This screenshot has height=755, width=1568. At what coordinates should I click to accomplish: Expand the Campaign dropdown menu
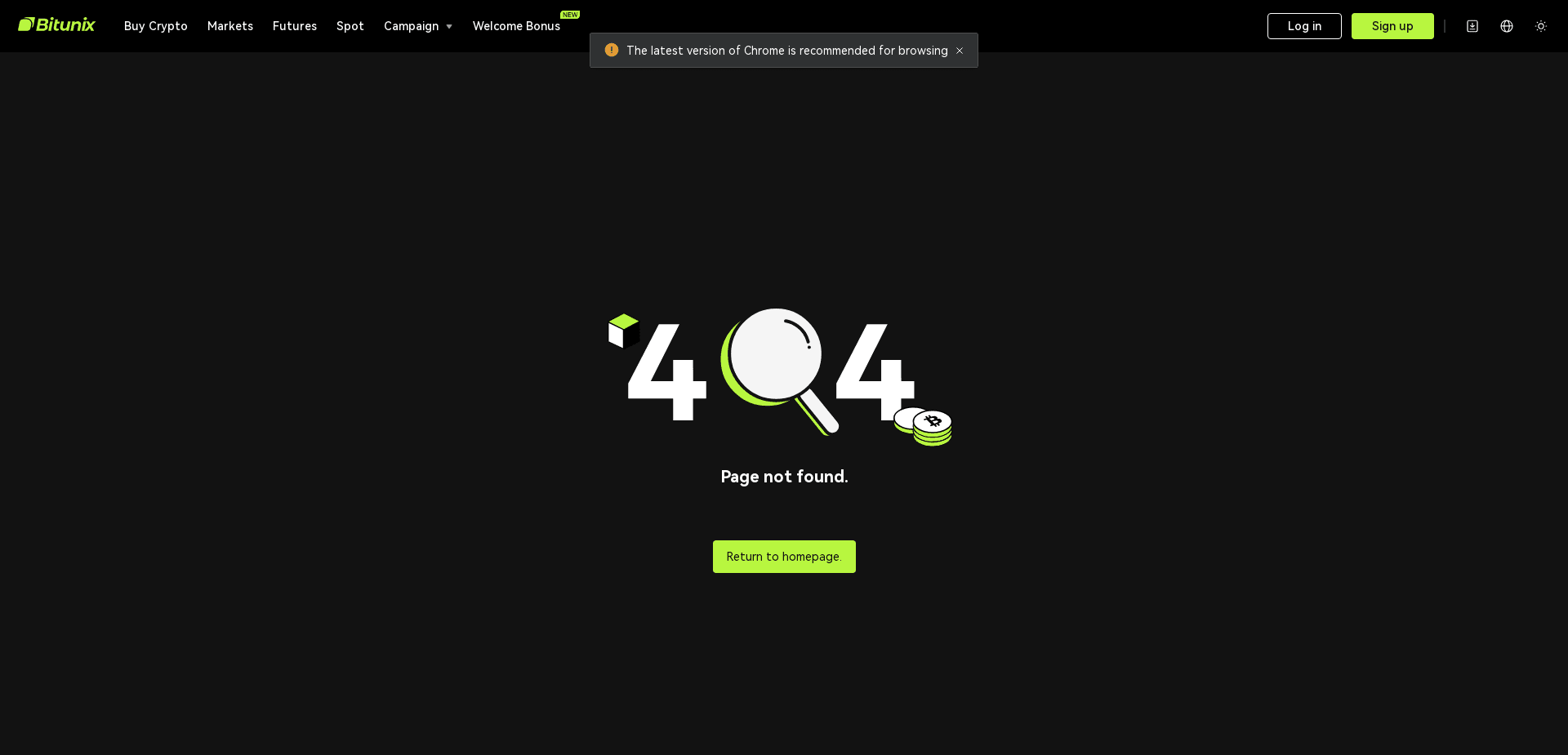[x=411, y=25]
